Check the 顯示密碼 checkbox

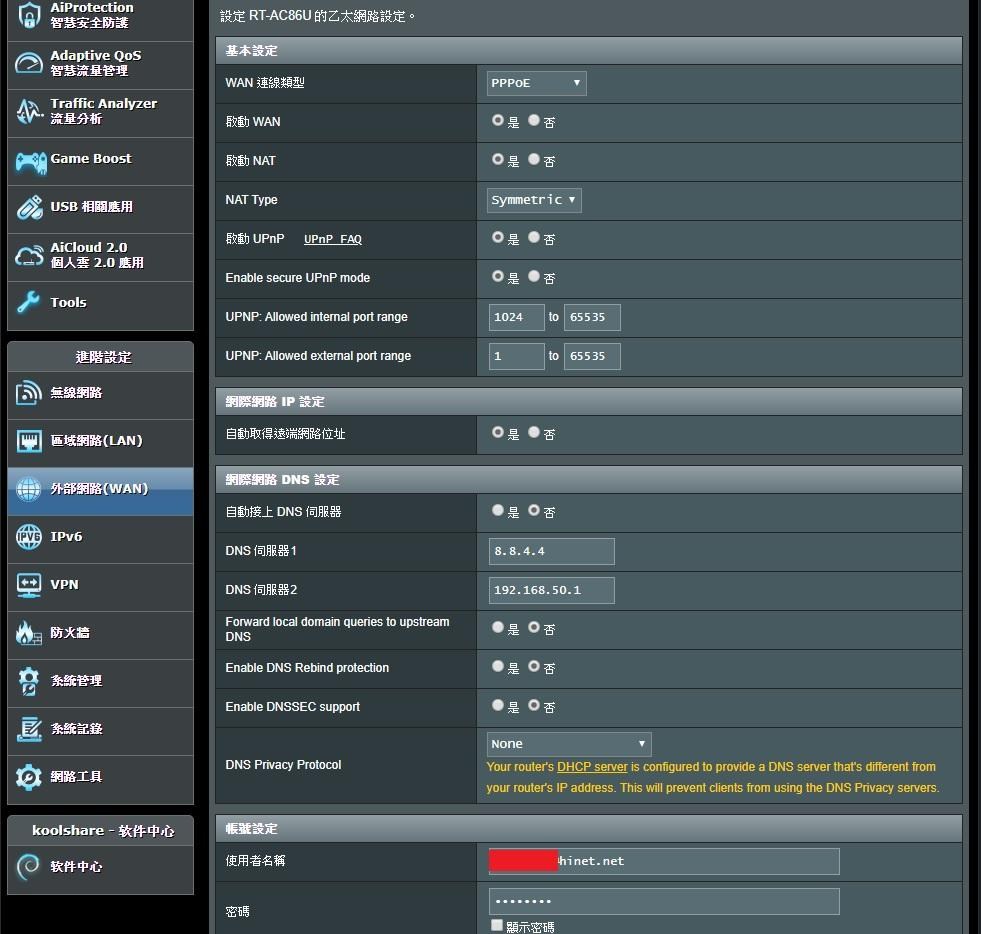[497, 926]
